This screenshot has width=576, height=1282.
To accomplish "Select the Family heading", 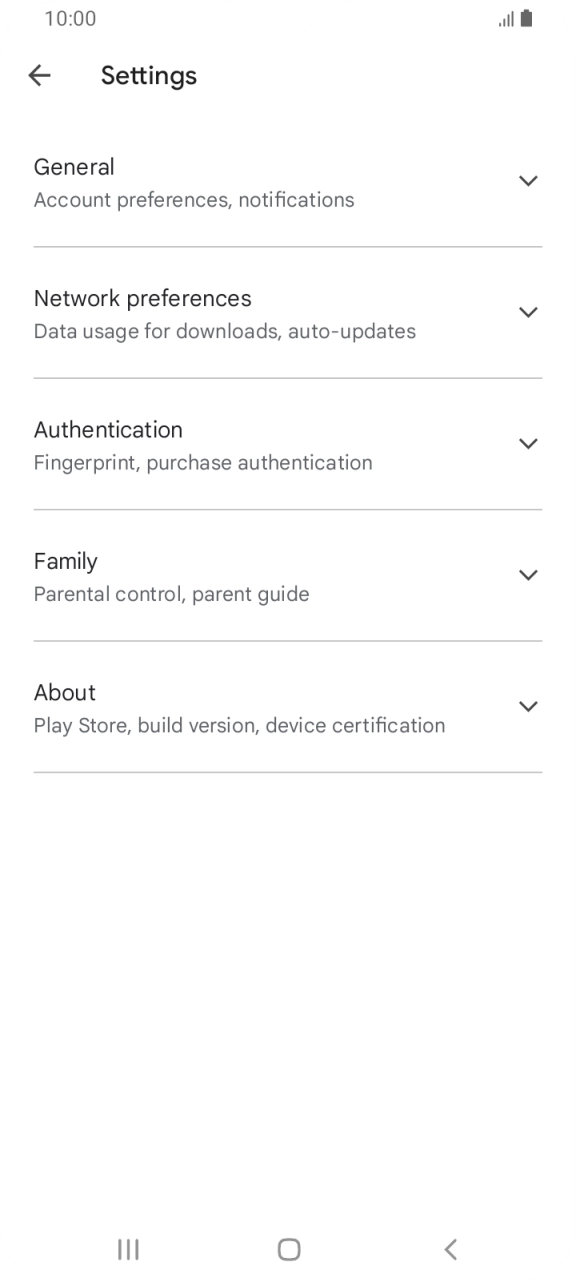I will point(66,561).
